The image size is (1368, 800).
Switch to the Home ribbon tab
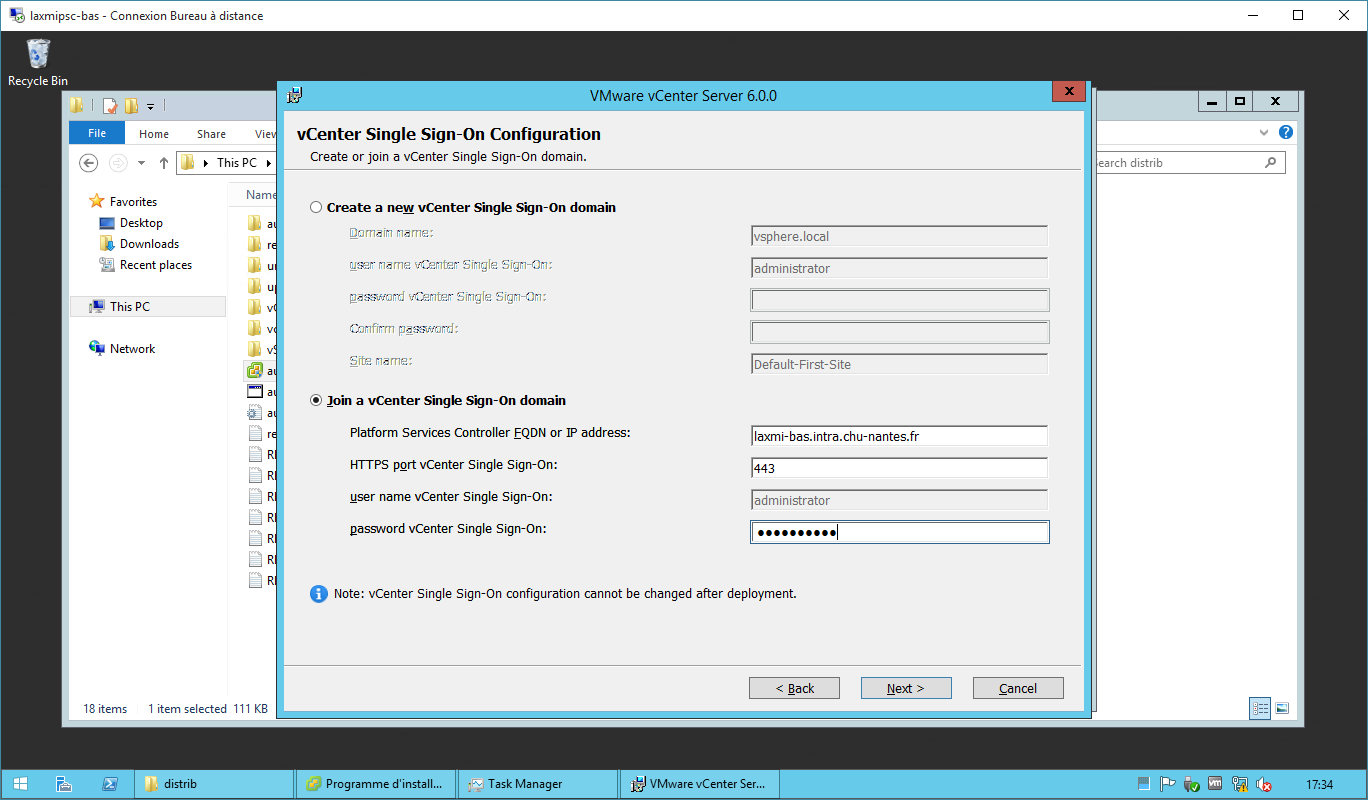pyautogui.click(x=154, y=134)
